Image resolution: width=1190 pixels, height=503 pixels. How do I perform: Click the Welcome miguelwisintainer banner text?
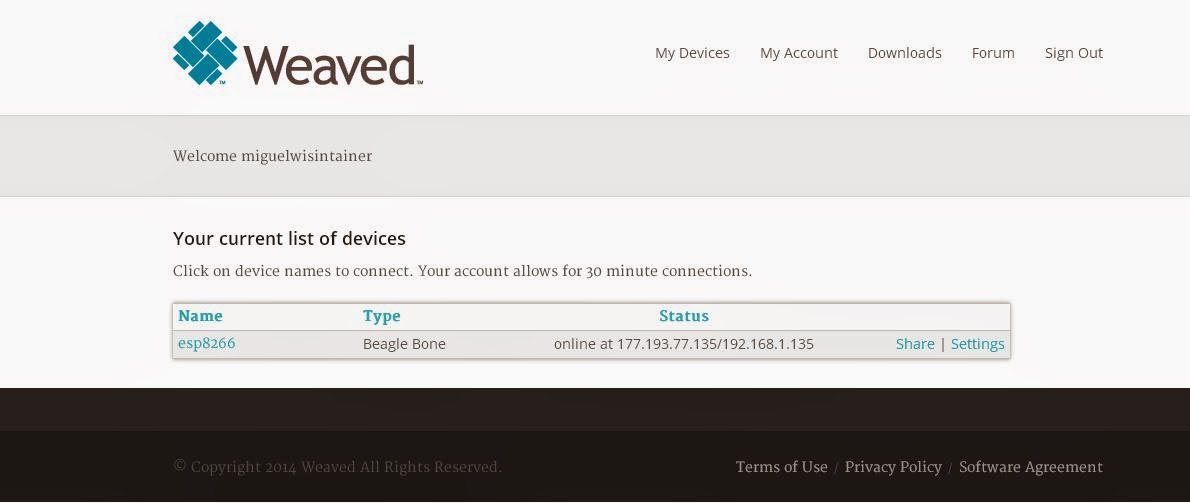(272, 156)
